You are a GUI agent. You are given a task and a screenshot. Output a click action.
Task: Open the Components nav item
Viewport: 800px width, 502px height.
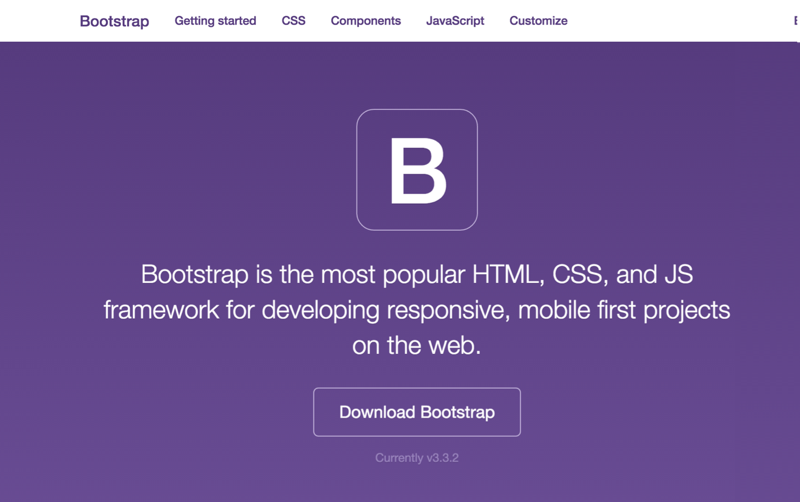click(x=365, y=21)
